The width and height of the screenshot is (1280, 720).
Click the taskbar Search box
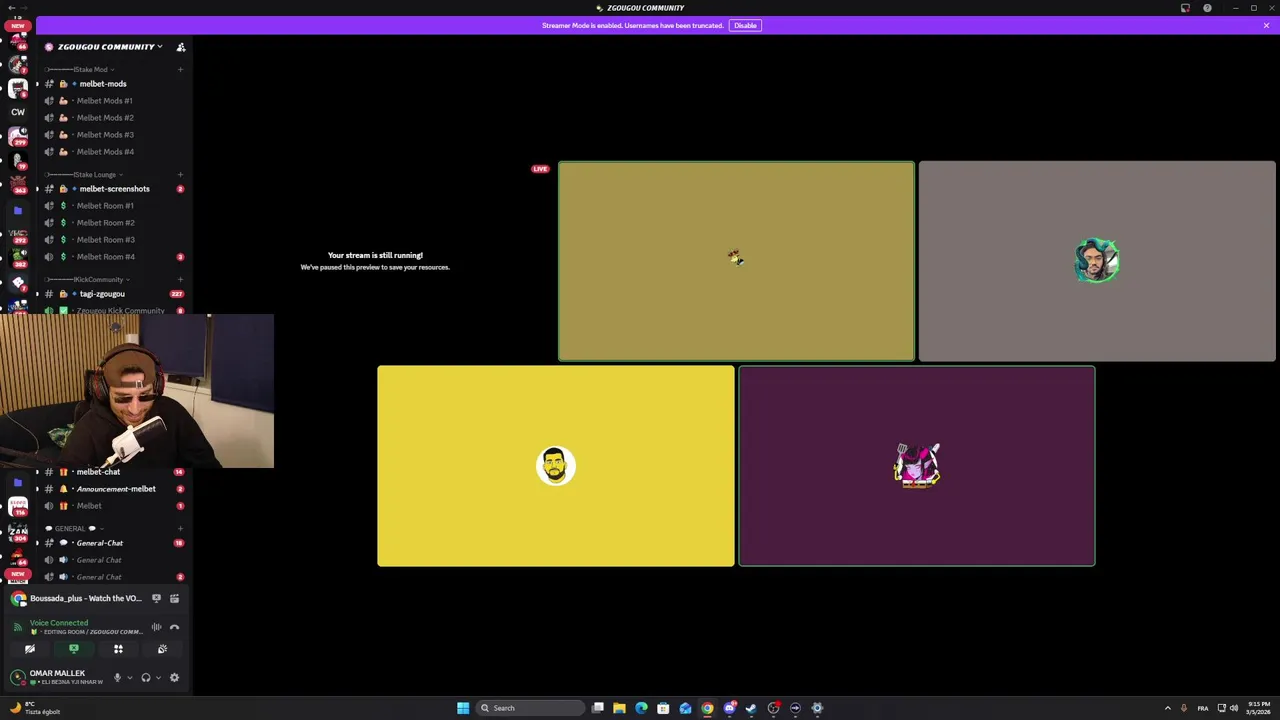[x=530, y=708]
